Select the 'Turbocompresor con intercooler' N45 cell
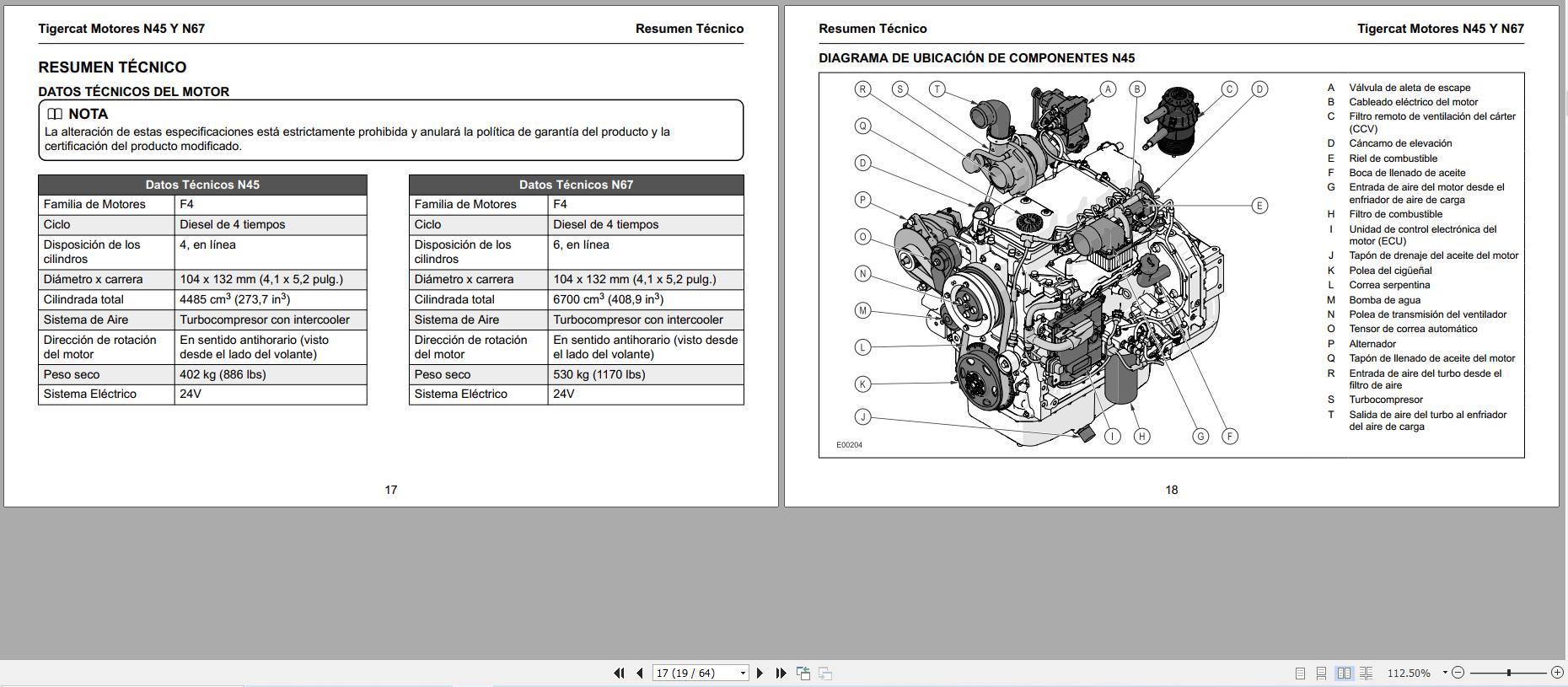Viewport: 1568px width, 687px height. click(x=271, y=319)
